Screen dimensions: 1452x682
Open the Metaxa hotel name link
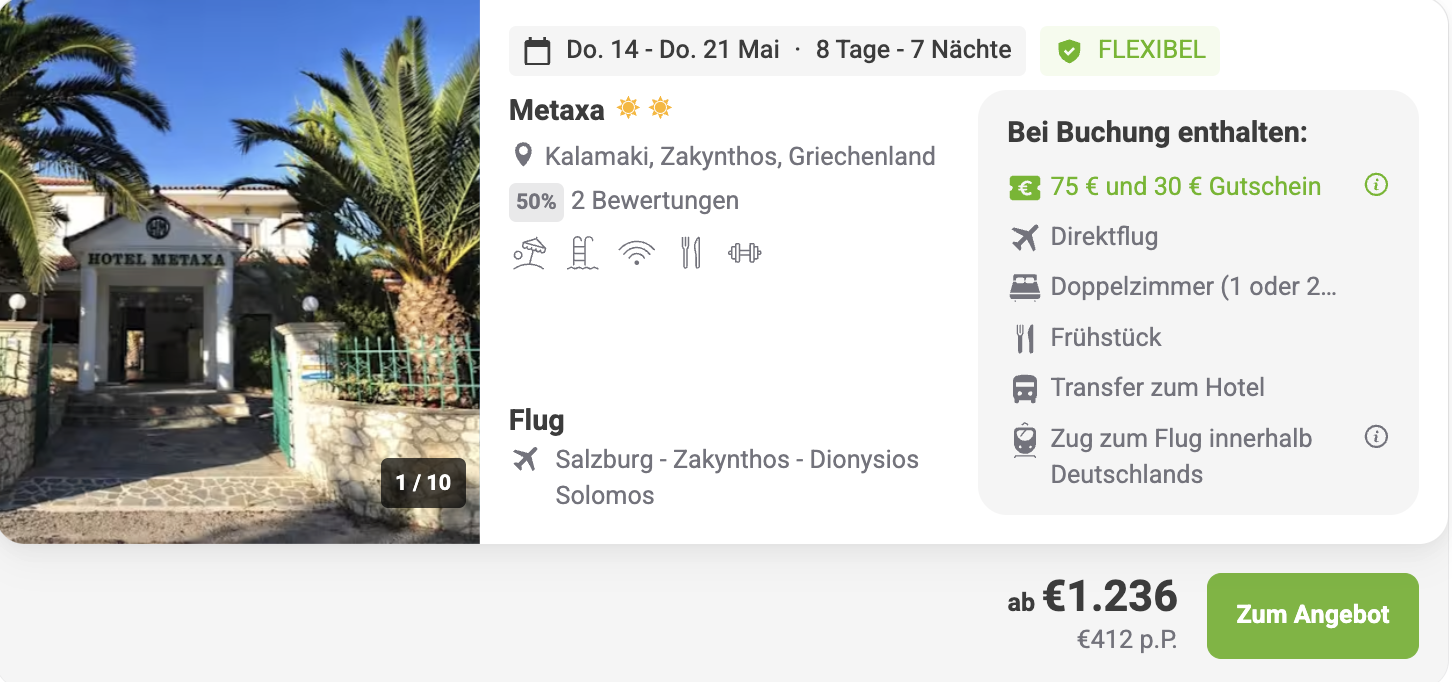556,109
